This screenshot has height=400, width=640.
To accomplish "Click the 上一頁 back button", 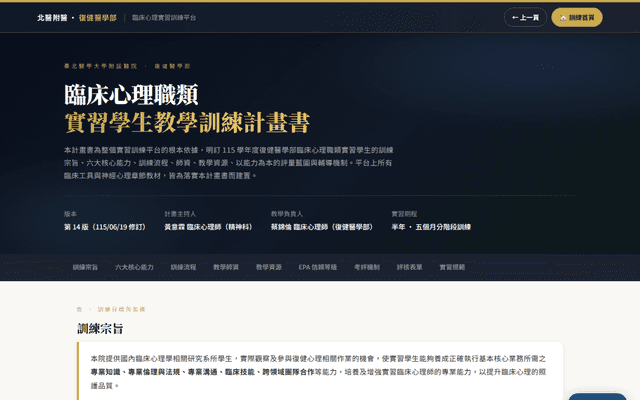I will 525,18.
